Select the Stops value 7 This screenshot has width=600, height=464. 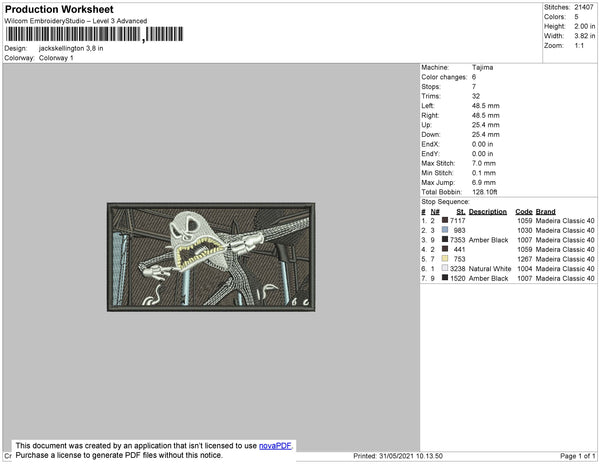[474, 86]
